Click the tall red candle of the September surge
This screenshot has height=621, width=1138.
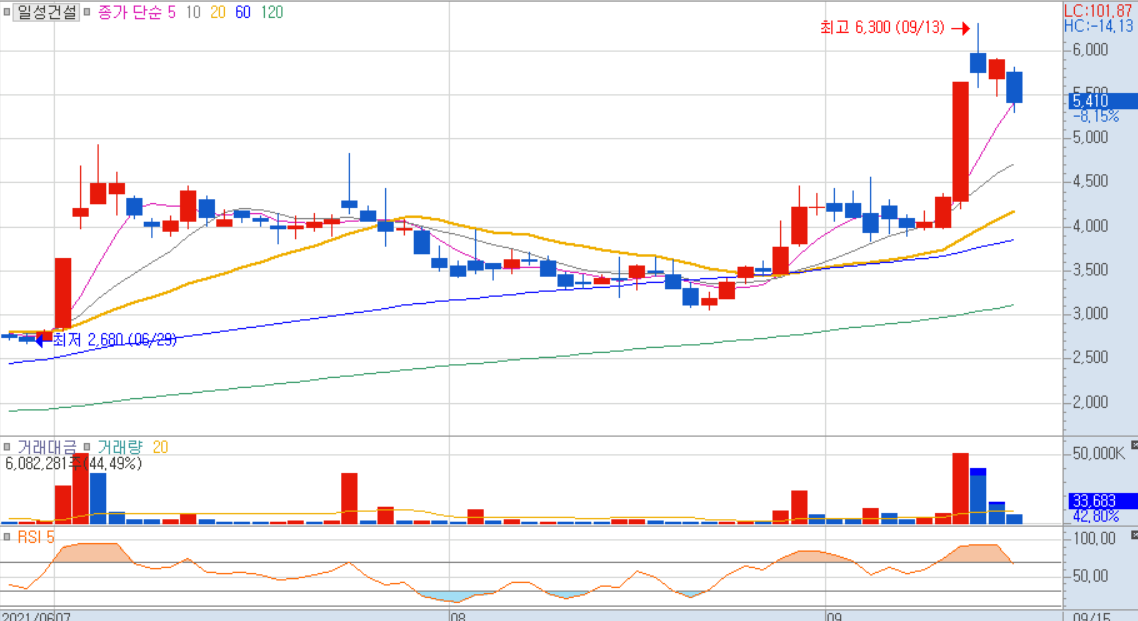(x=960, y=141)
